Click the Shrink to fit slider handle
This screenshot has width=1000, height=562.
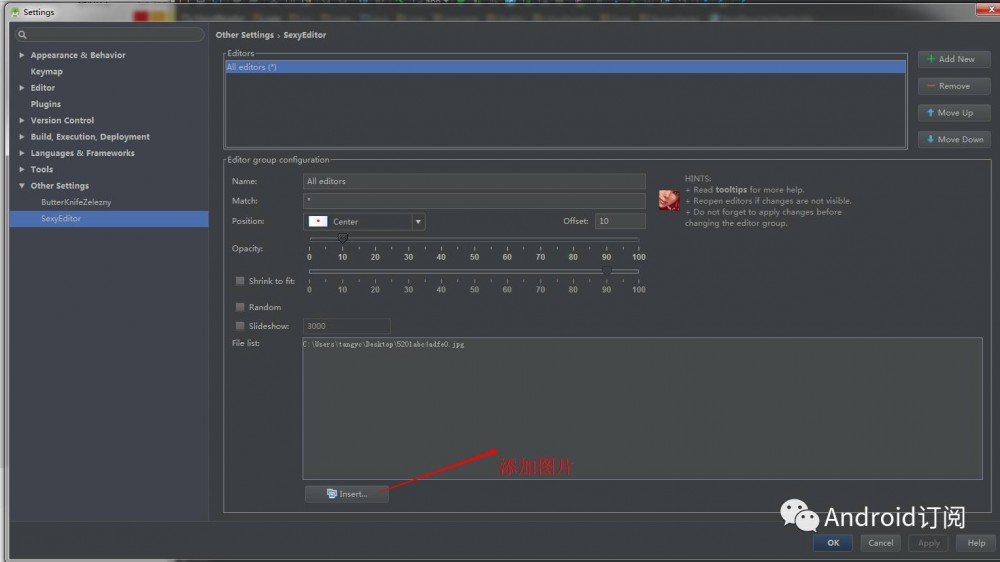(607, 271)
